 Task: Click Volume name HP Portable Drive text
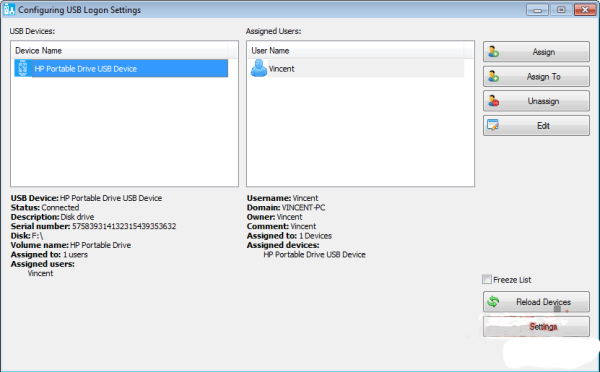tap(71, 245)
